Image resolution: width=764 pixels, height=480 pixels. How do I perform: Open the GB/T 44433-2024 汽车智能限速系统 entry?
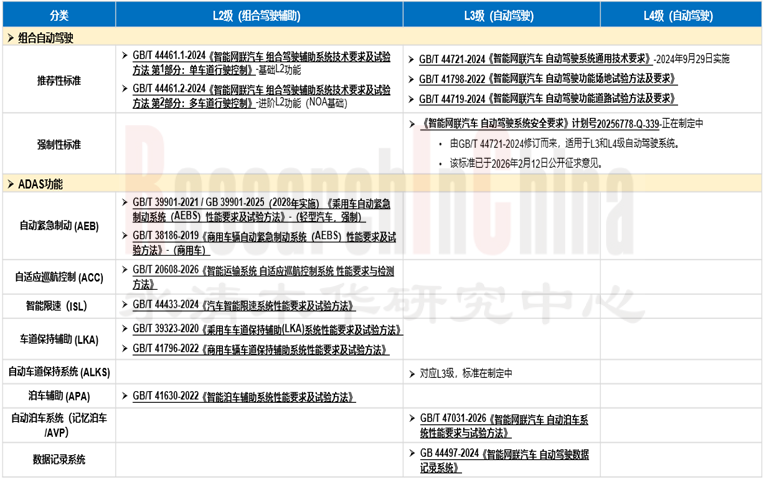[244, 306]
